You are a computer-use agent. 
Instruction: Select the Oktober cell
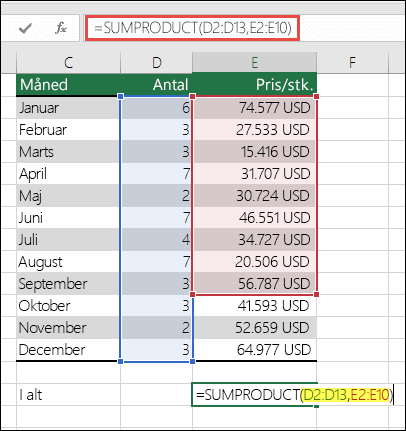[68, 306]
